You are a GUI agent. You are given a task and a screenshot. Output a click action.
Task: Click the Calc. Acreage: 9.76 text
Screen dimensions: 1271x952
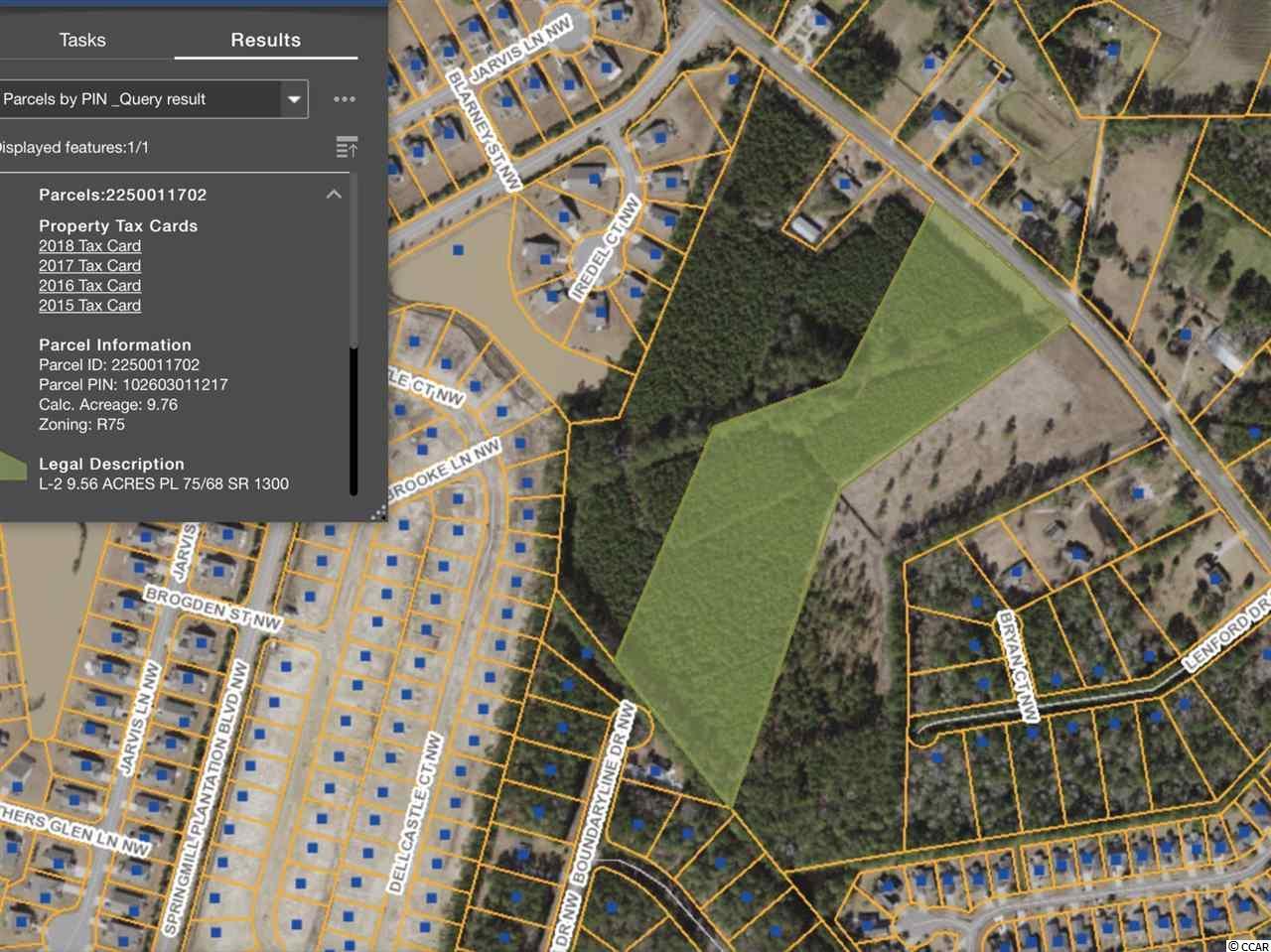tap(108, 404)
